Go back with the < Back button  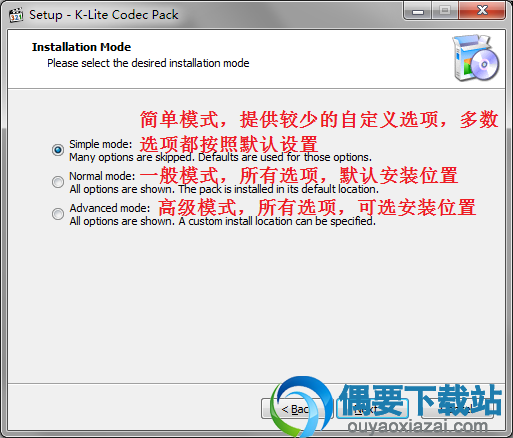pyautogui.click(x=297, y=409)
